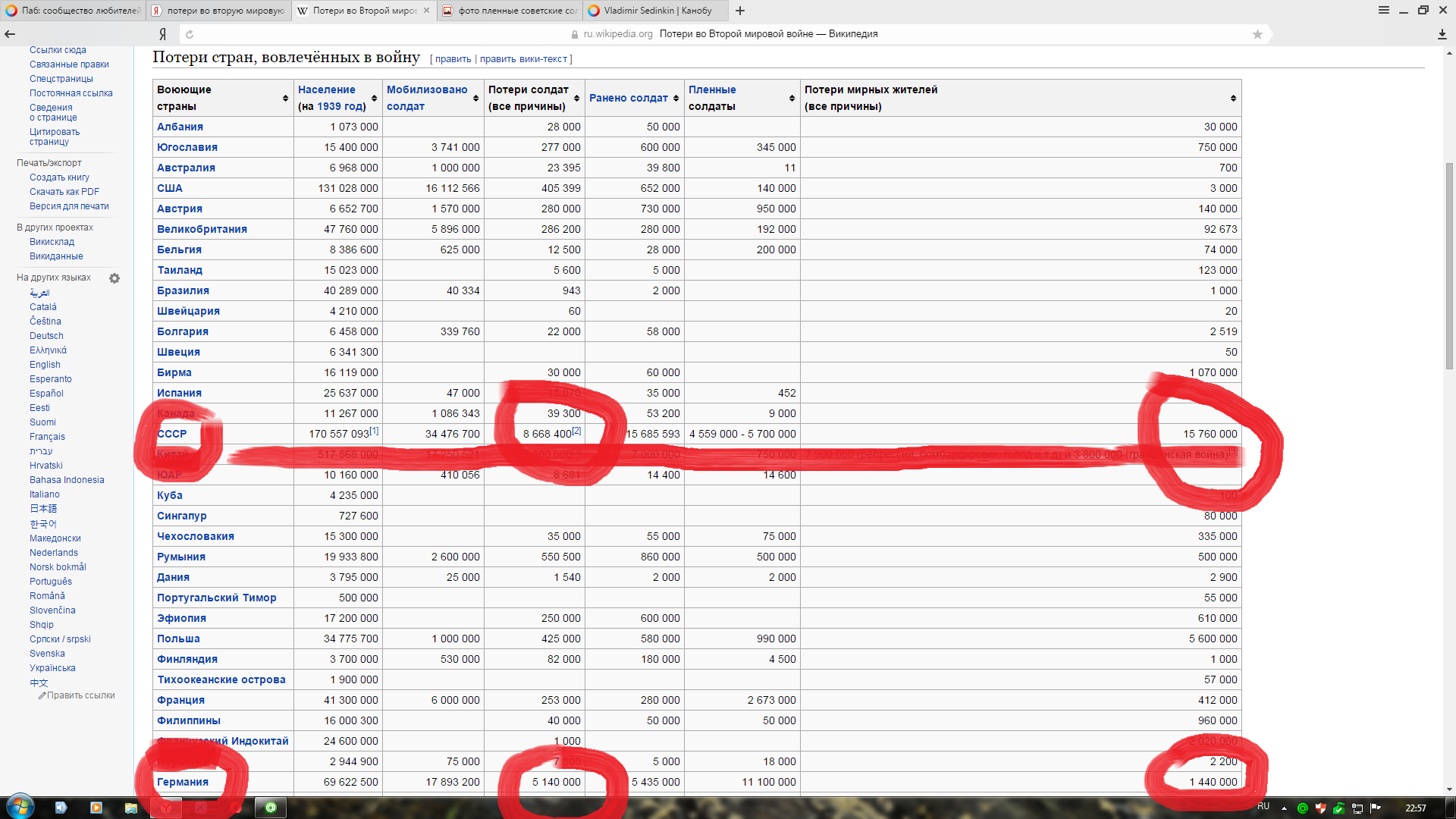Click the padlock icon in the address bar
Image resolution: width=1456 pixels, height=819 pixels.
pyautogui.click(x=575, y=34)
